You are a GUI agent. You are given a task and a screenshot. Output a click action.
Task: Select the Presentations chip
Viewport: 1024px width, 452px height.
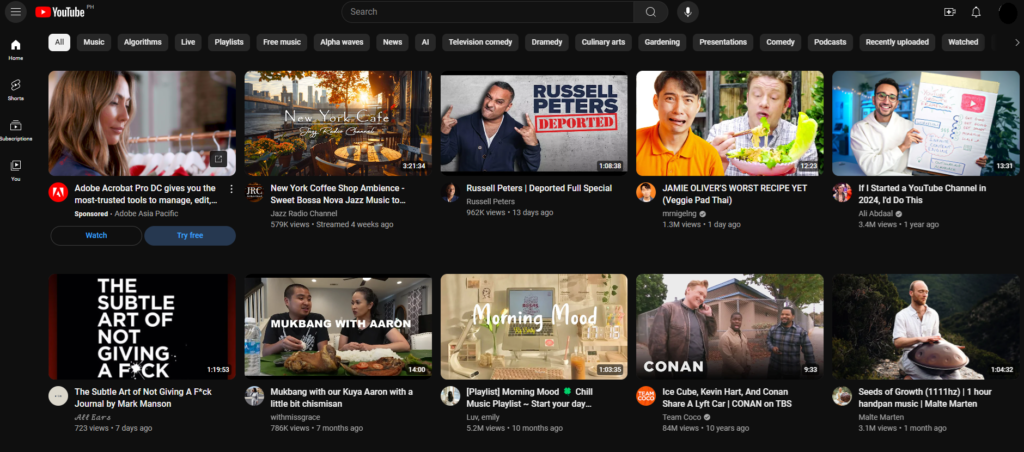click(x=723, y=42)
